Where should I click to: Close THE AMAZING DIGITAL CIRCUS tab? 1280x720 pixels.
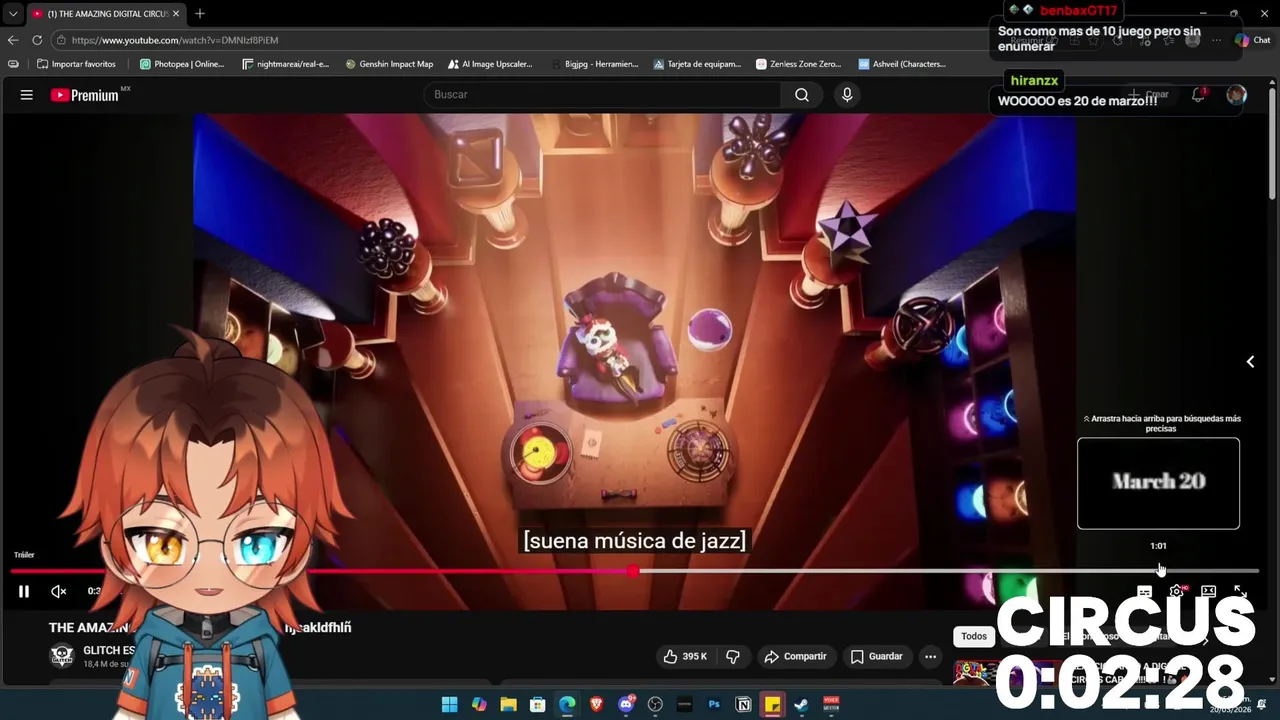(176, 13)
